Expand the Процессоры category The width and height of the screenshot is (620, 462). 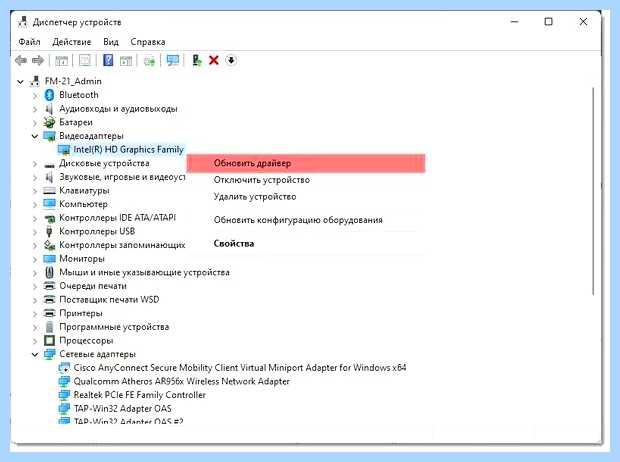point(35,341)
